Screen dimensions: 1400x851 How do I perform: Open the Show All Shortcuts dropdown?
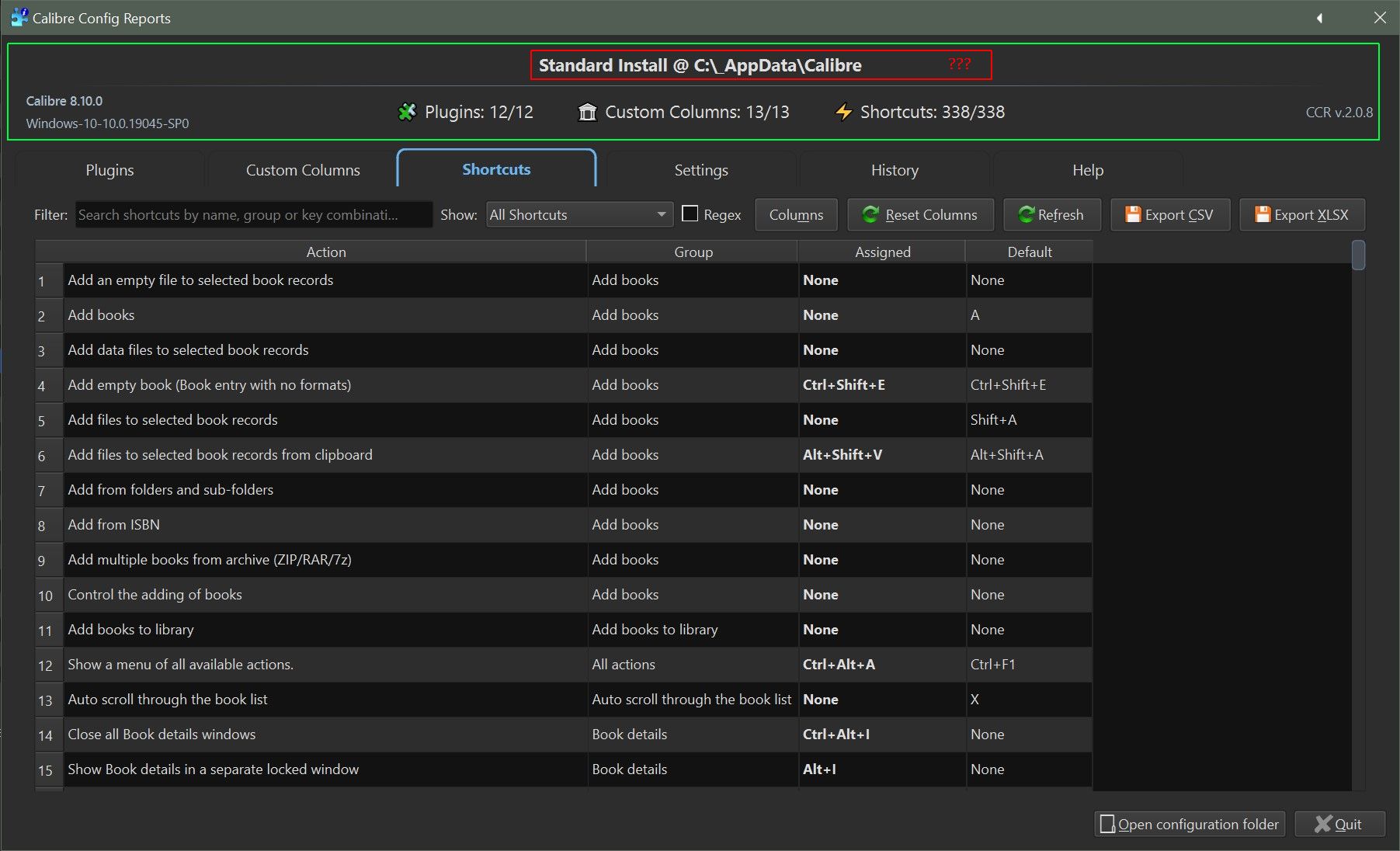click(x=579, y=214)
